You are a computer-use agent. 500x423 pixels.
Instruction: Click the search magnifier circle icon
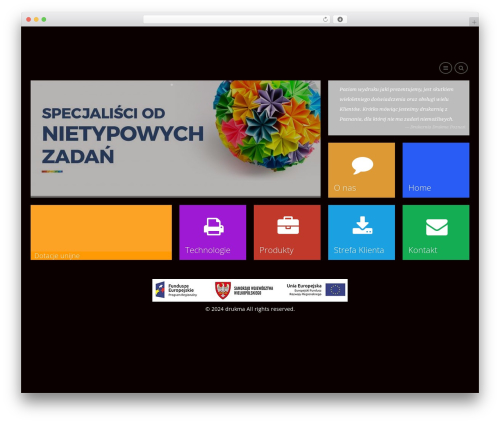click(x=461, y=68)
